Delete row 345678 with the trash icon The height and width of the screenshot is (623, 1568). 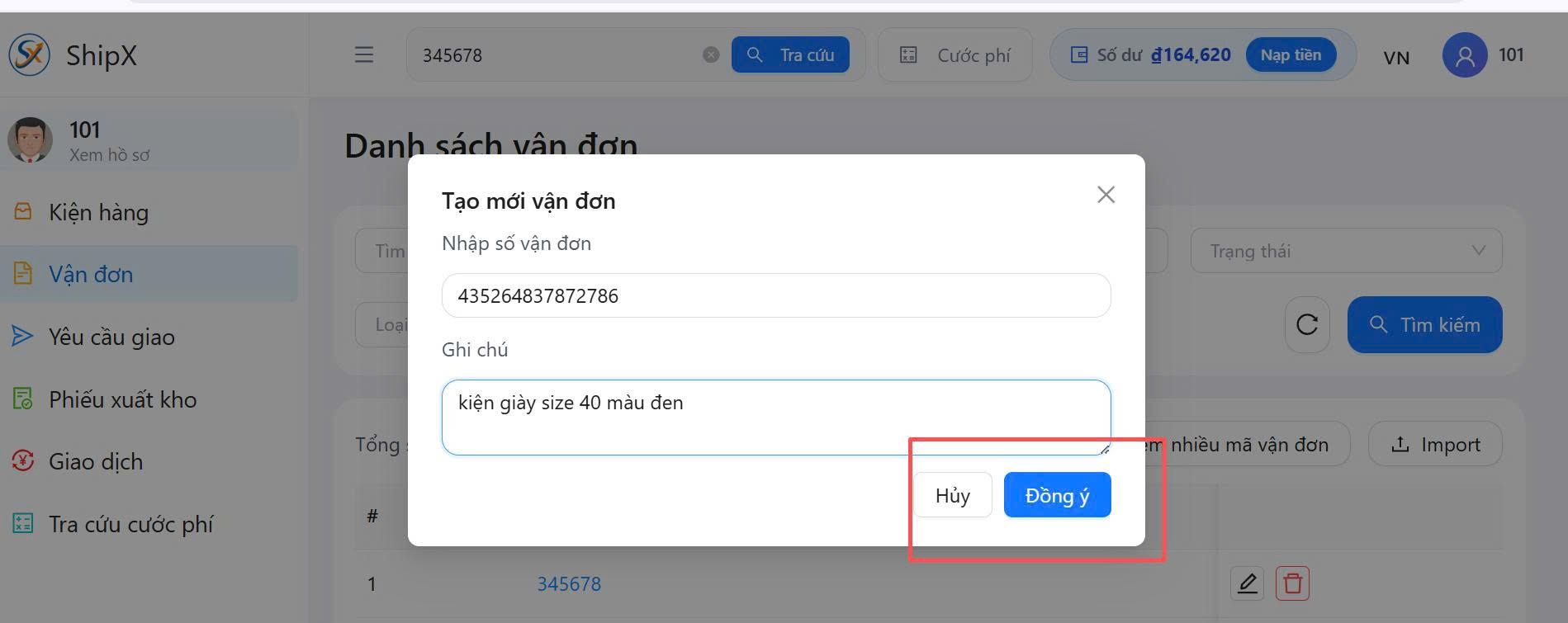(1292, 583)
